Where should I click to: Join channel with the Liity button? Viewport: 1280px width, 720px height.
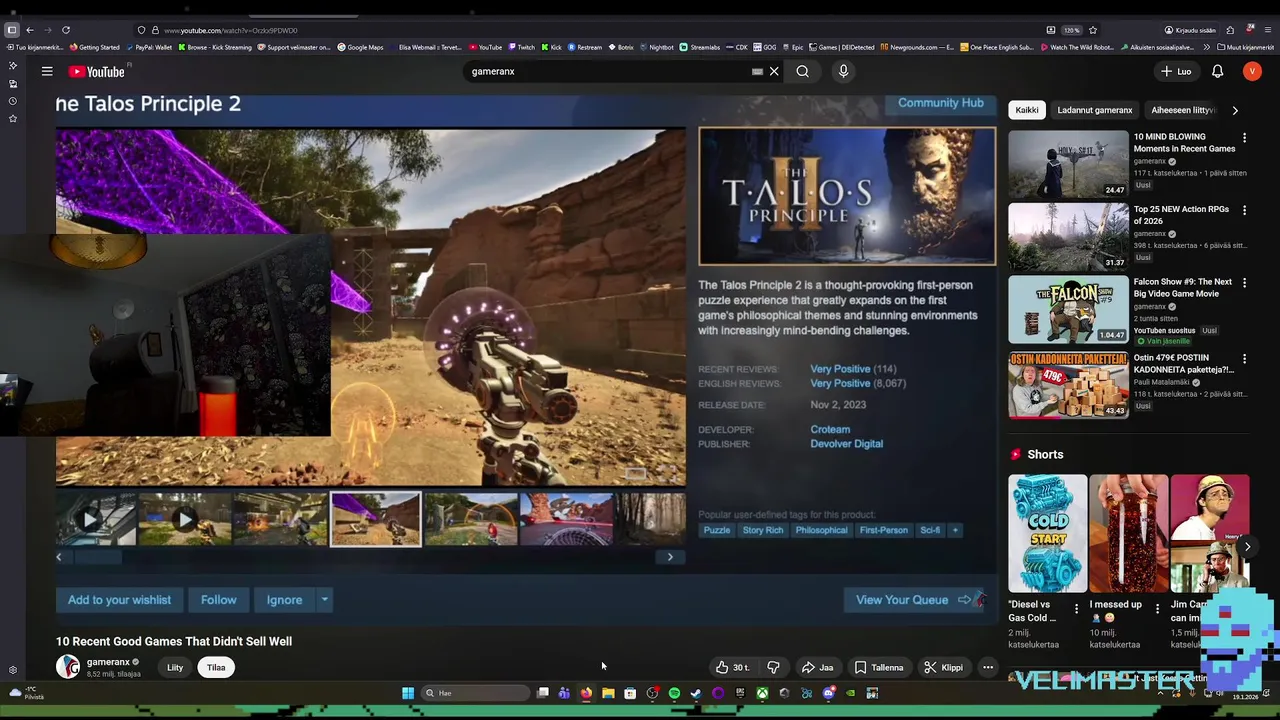(x=175, y=667)
